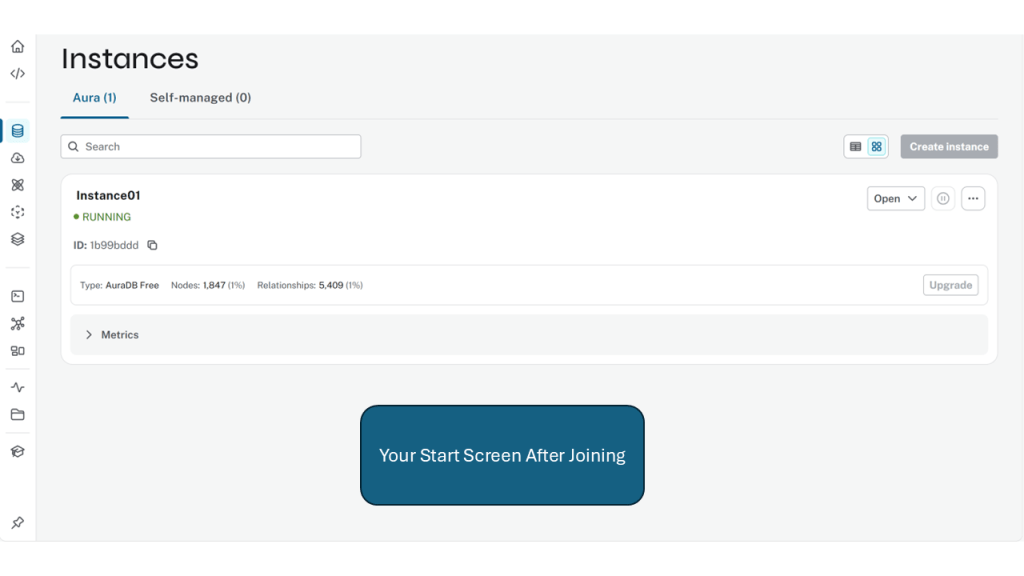Click the instance Search field

[210, 147]
